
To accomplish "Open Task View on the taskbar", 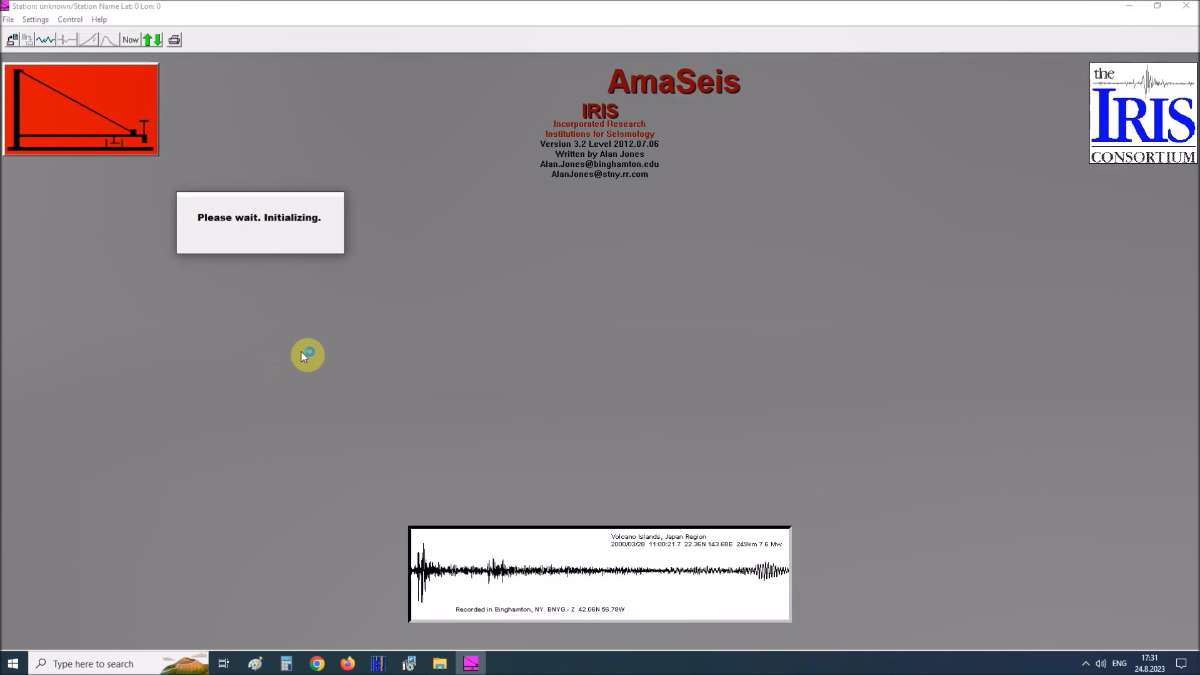I will [224, 663].
